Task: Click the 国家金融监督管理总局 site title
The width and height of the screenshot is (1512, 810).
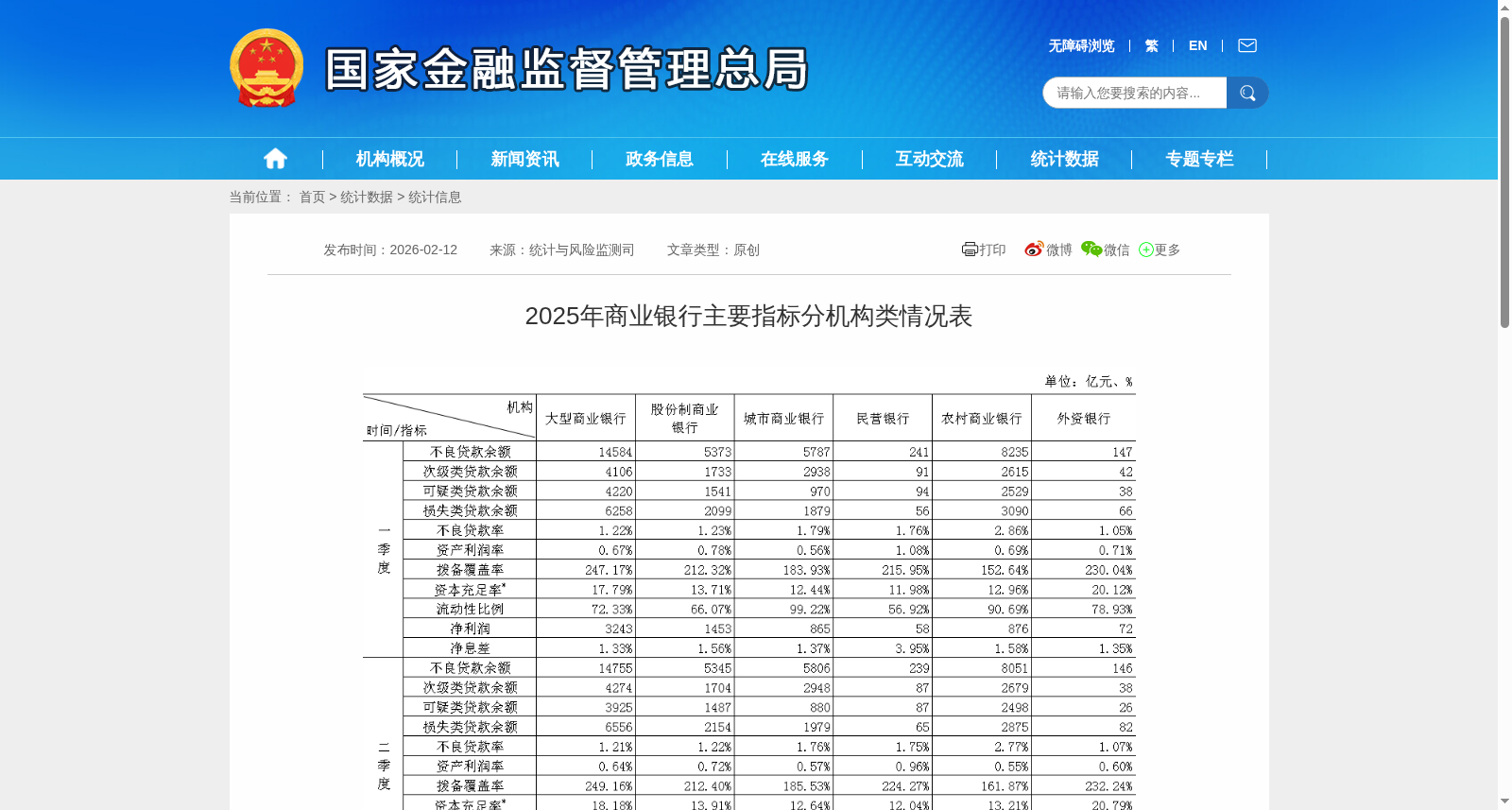Action: point(567,69)
